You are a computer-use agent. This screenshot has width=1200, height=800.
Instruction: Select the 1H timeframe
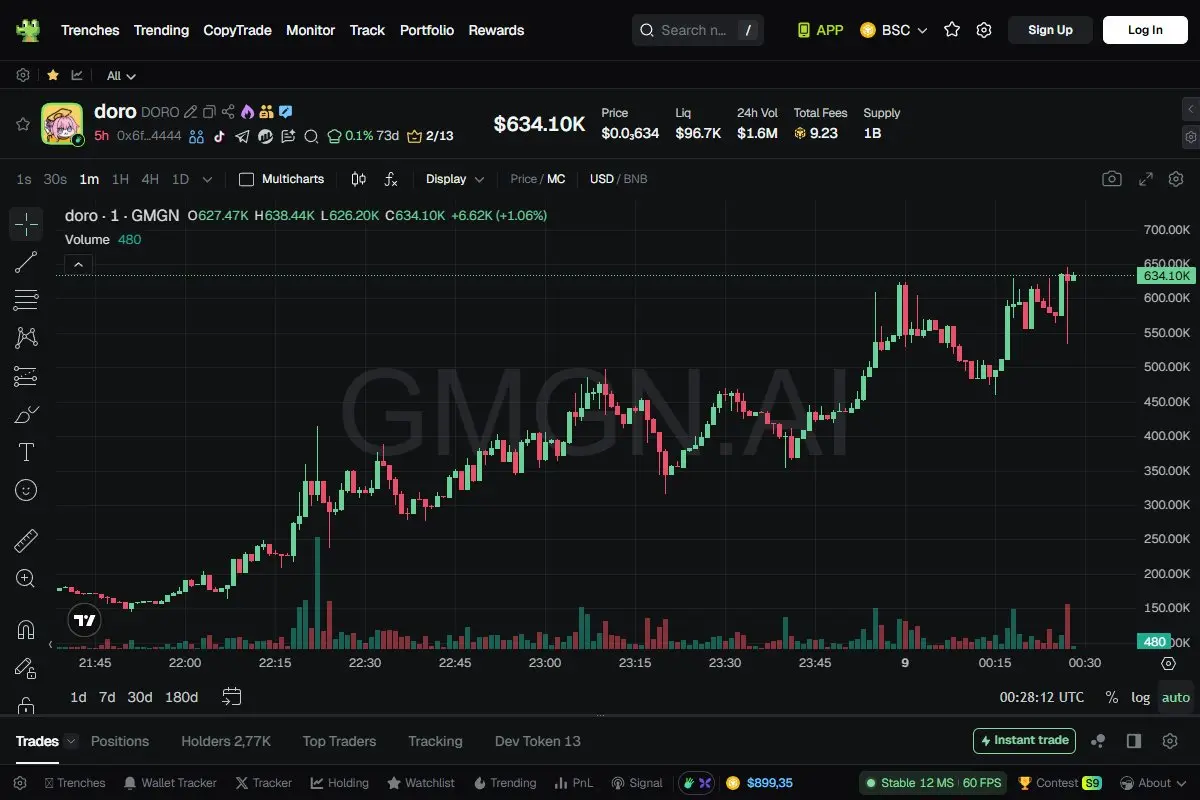tap(120, 179)
